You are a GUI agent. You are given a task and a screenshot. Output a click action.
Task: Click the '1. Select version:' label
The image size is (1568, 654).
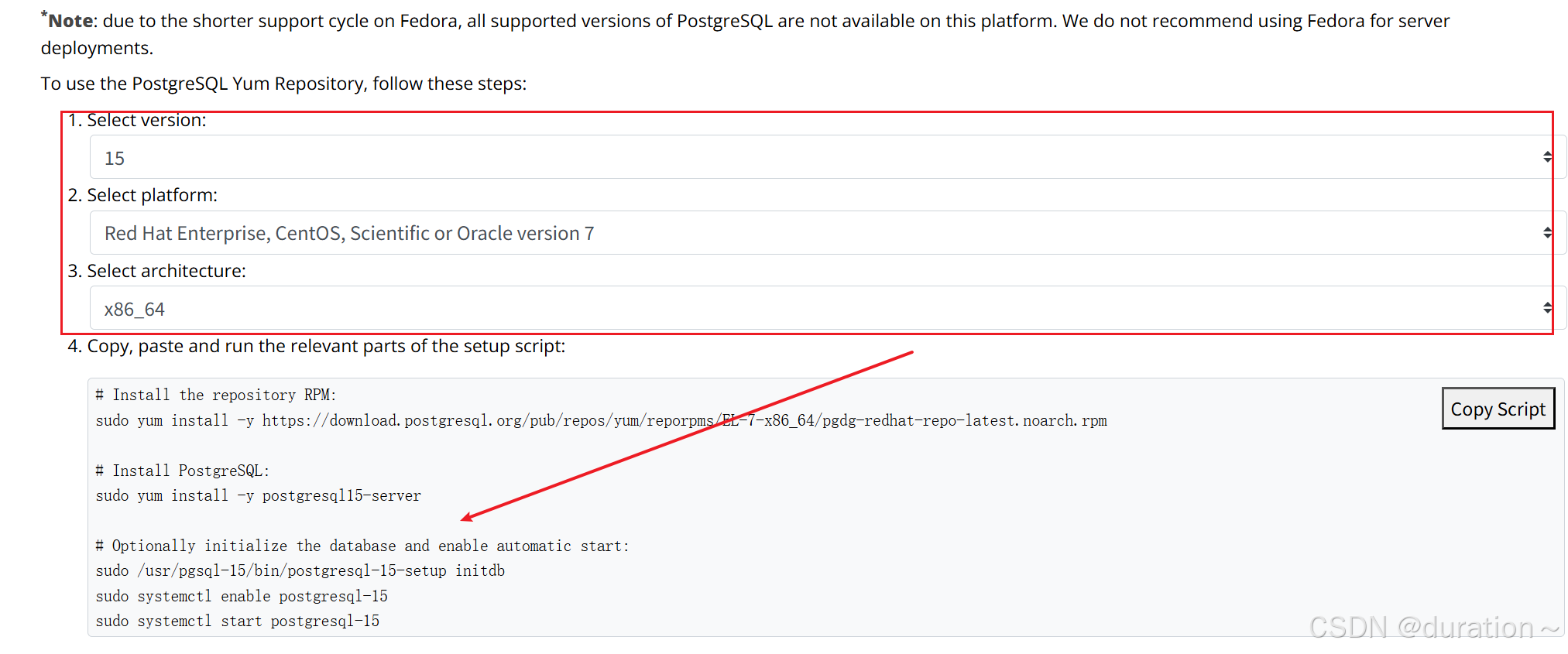click(137, 120)
